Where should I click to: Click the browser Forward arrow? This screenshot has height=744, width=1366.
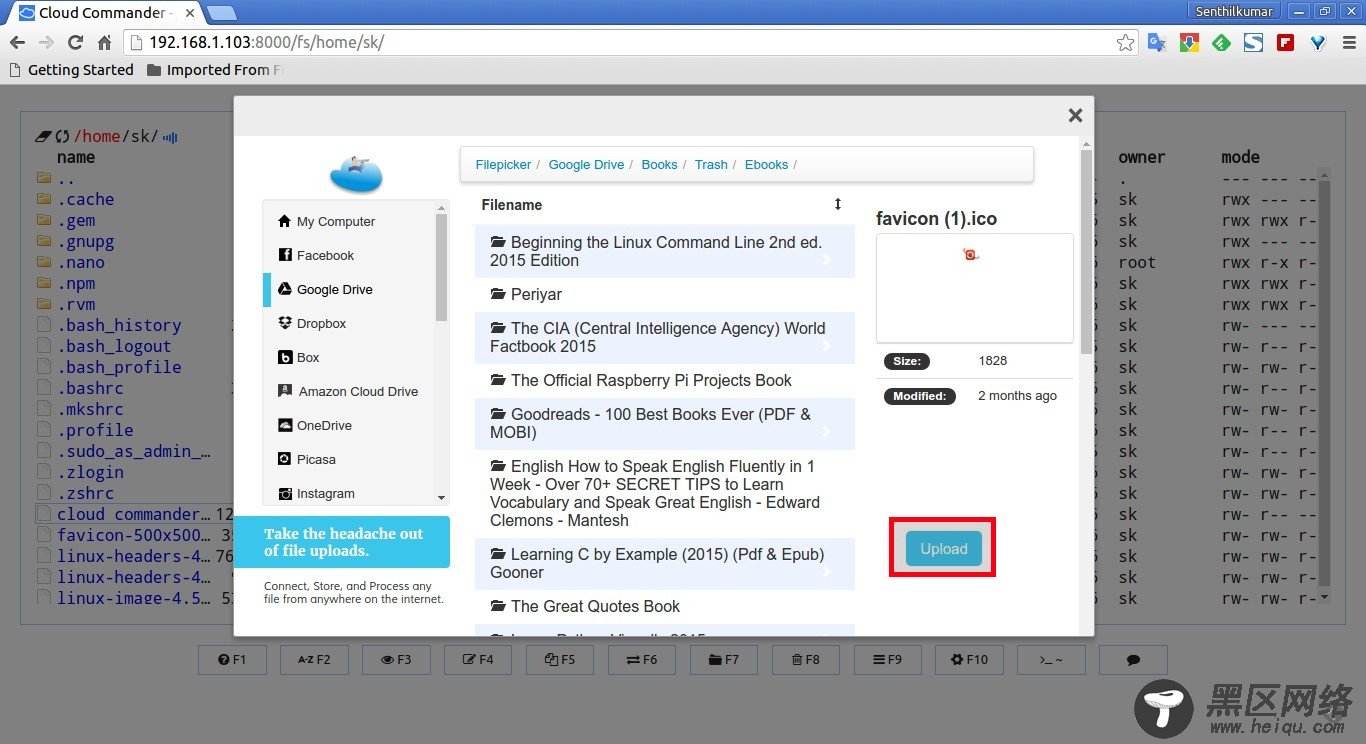tap(45, 43)
